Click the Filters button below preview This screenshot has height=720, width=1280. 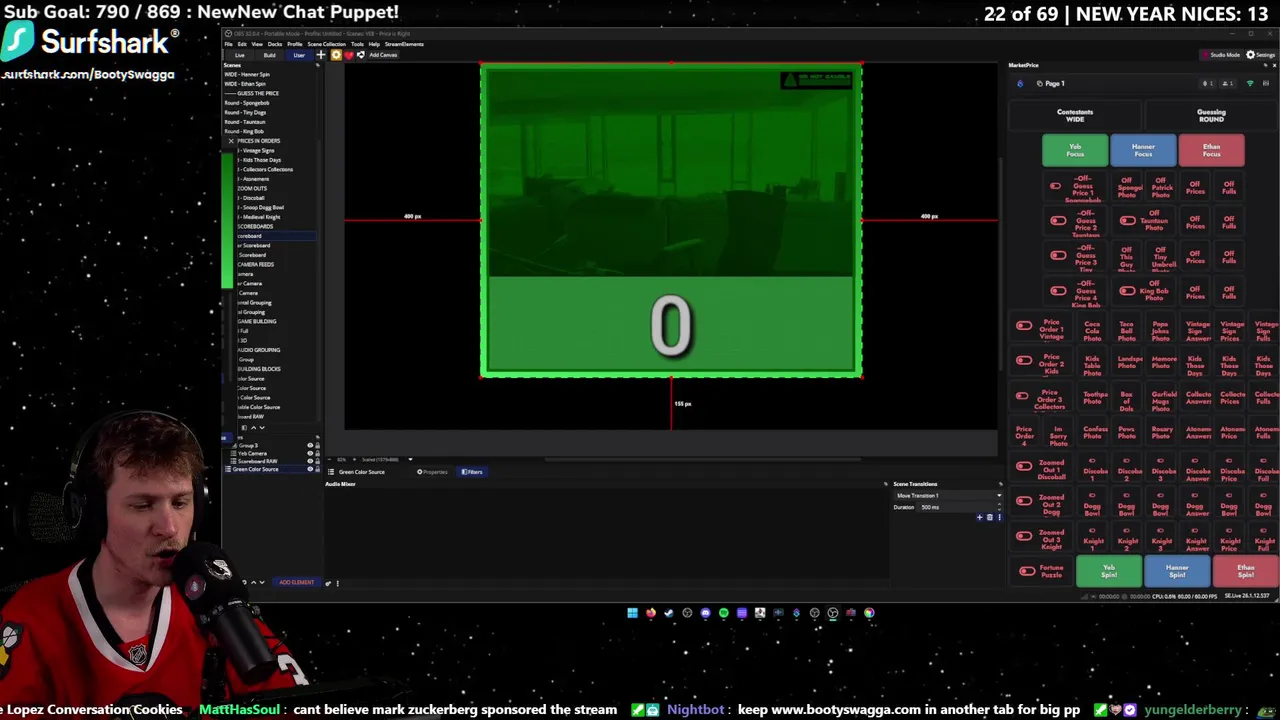[472, 472]
